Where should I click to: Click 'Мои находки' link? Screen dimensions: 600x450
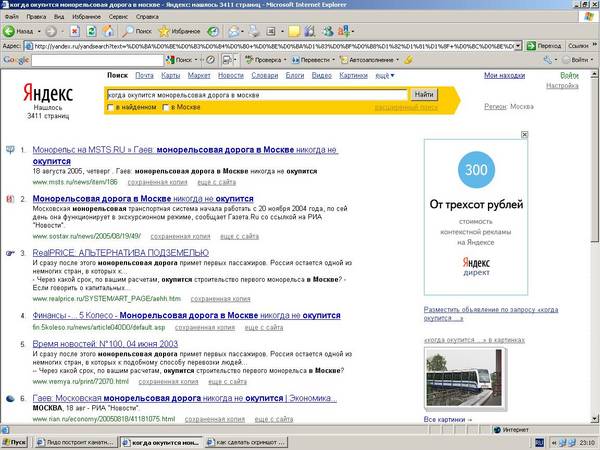click(x=504, y=75)
